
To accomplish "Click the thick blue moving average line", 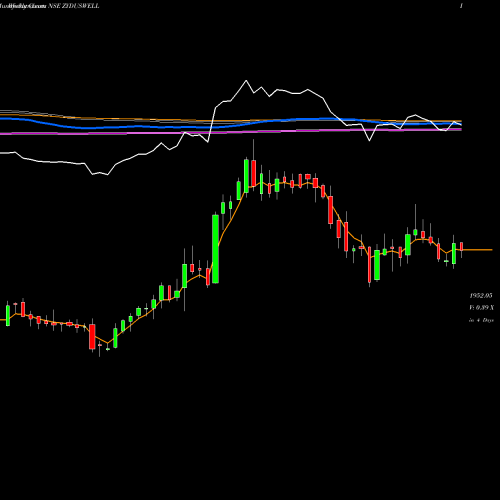I will (231, 123).
